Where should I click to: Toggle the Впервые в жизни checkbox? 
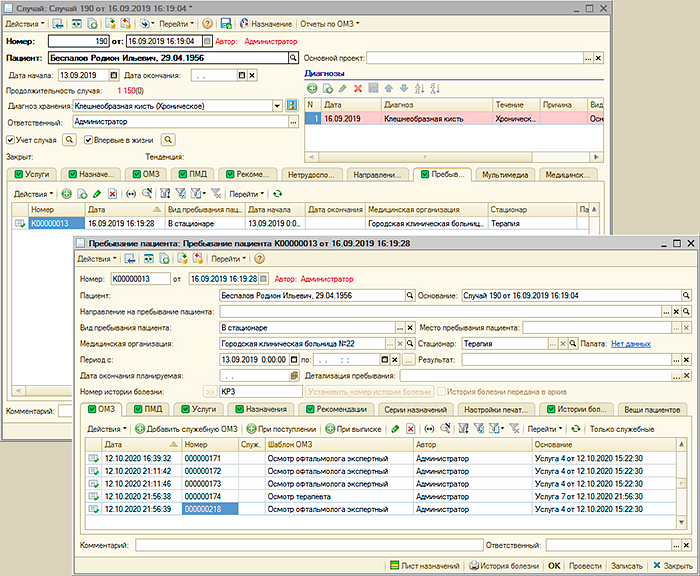tap(89, 140)
